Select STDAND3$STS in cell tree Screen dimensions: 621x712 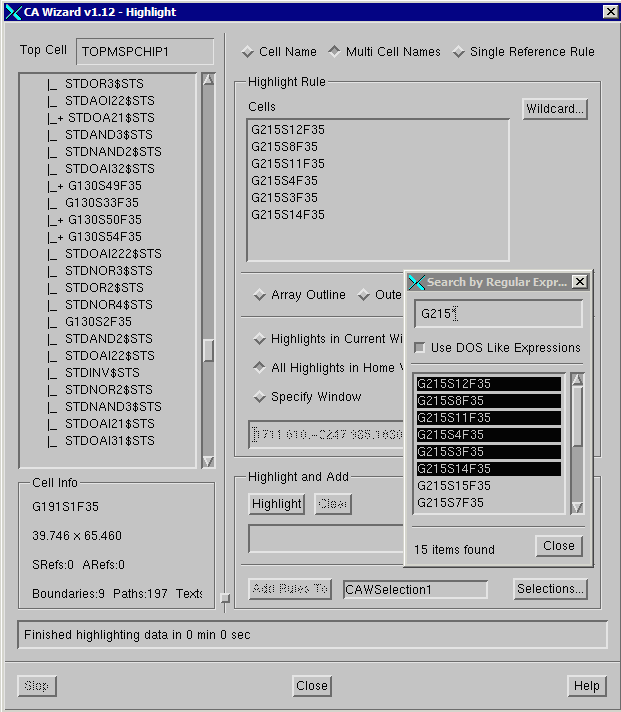[108, 135]
